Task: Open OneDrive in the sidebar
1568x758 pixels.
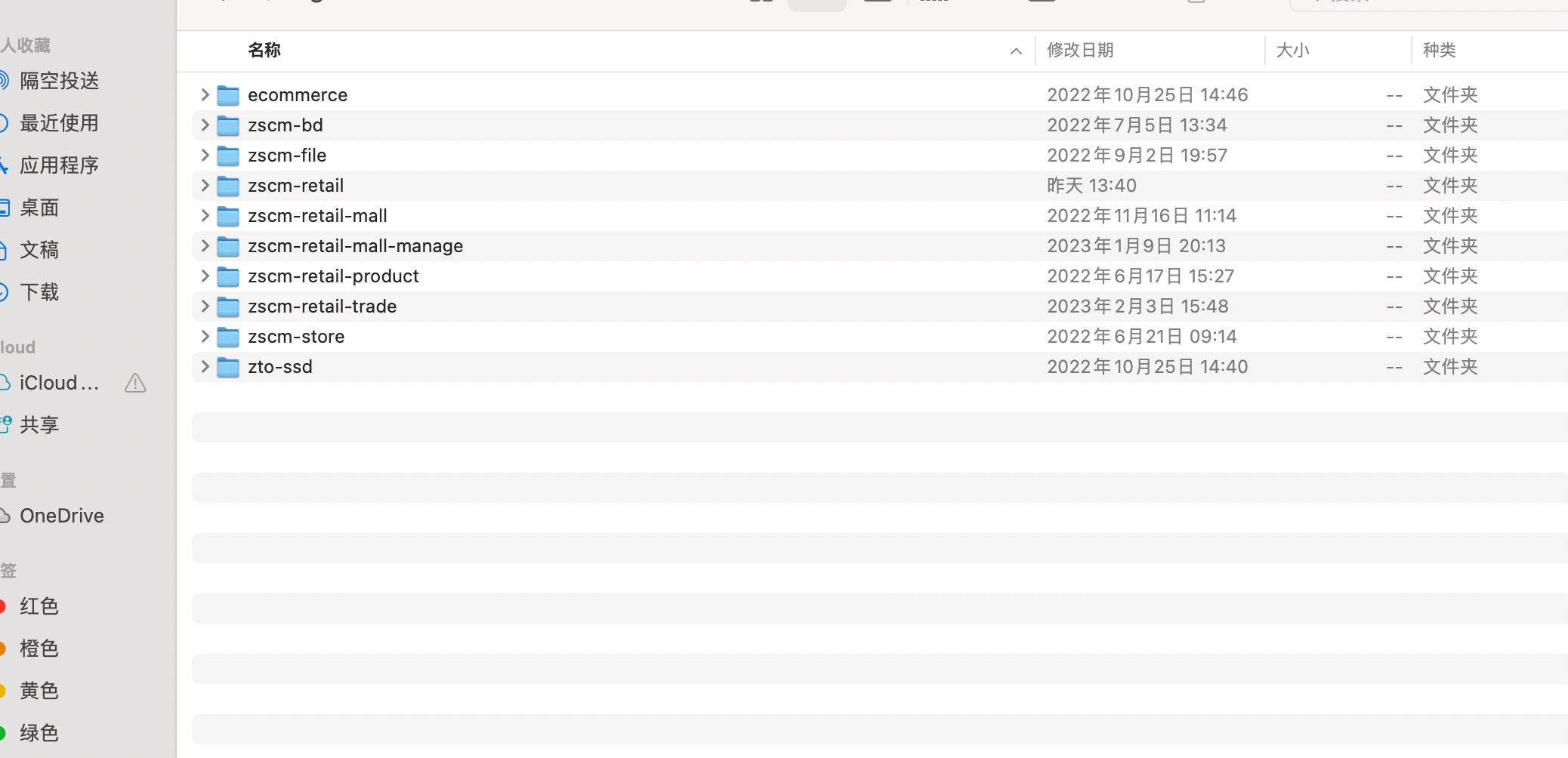Action: pyautogui.click(x=62, y=516)
